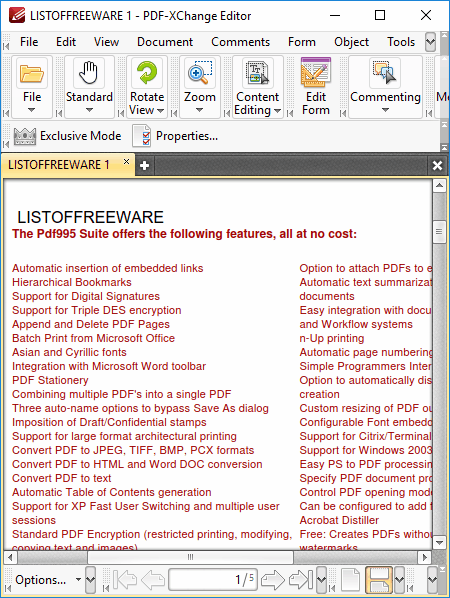Open the Properties panel
Screen dimensions: 450x598
[175, 136]
